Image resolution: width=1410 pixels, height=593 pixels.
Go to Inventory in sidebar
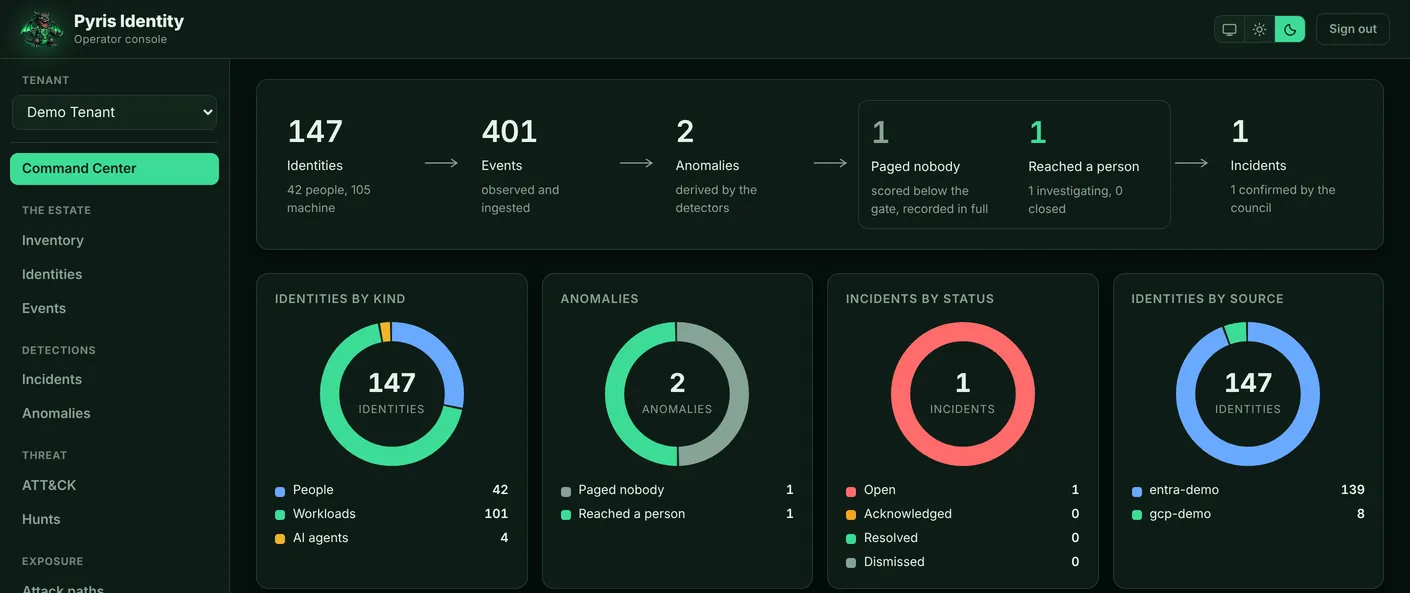53,240
